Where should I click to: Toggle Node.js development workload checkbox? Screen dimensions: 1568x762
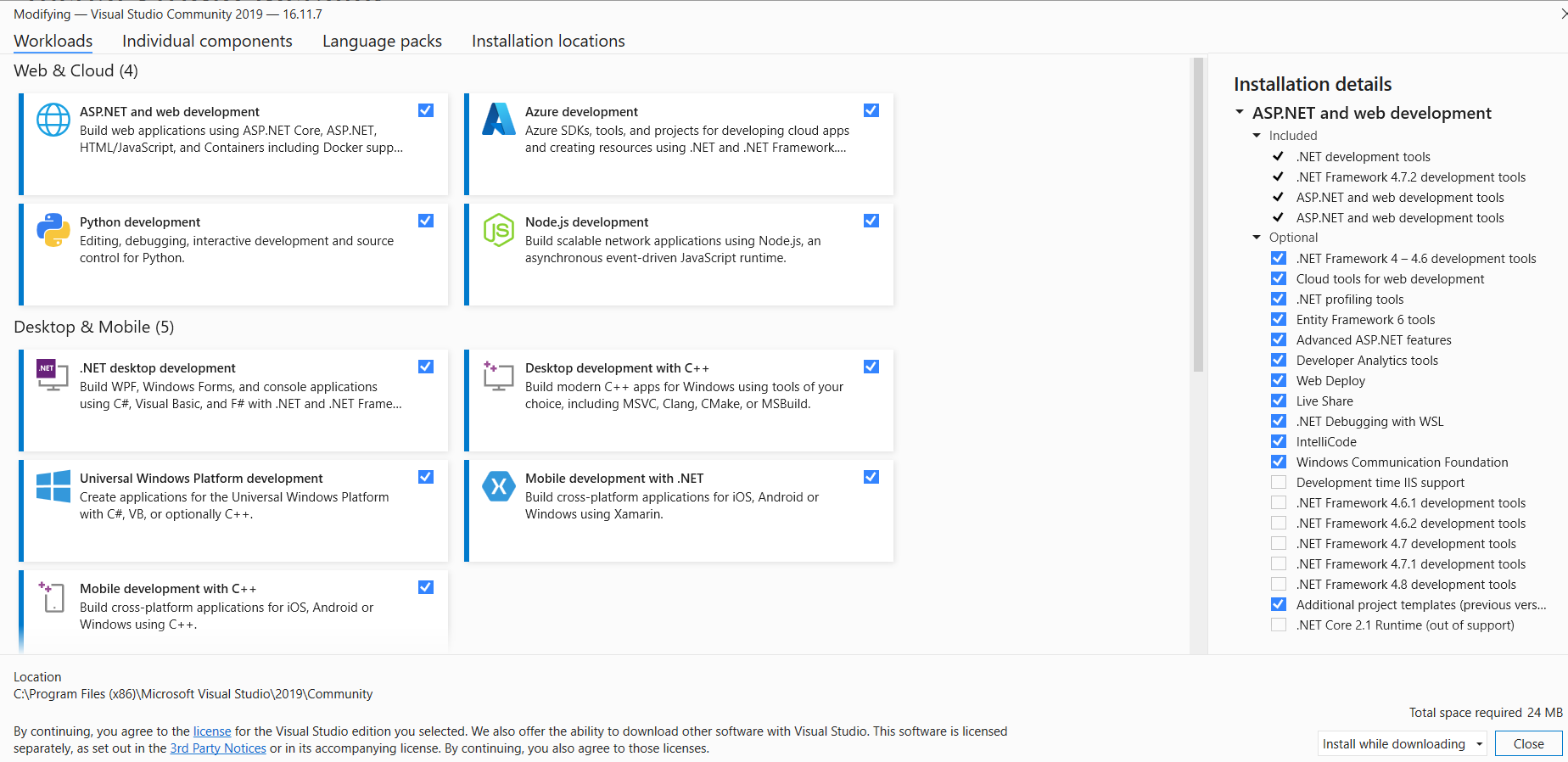(x=871, y=221)
